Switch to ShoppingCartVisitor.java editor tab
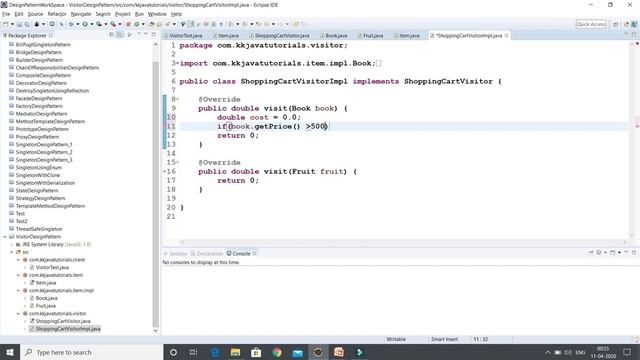Image resolution: width=640 pixels, height=360 pixels. click(279, 36)
